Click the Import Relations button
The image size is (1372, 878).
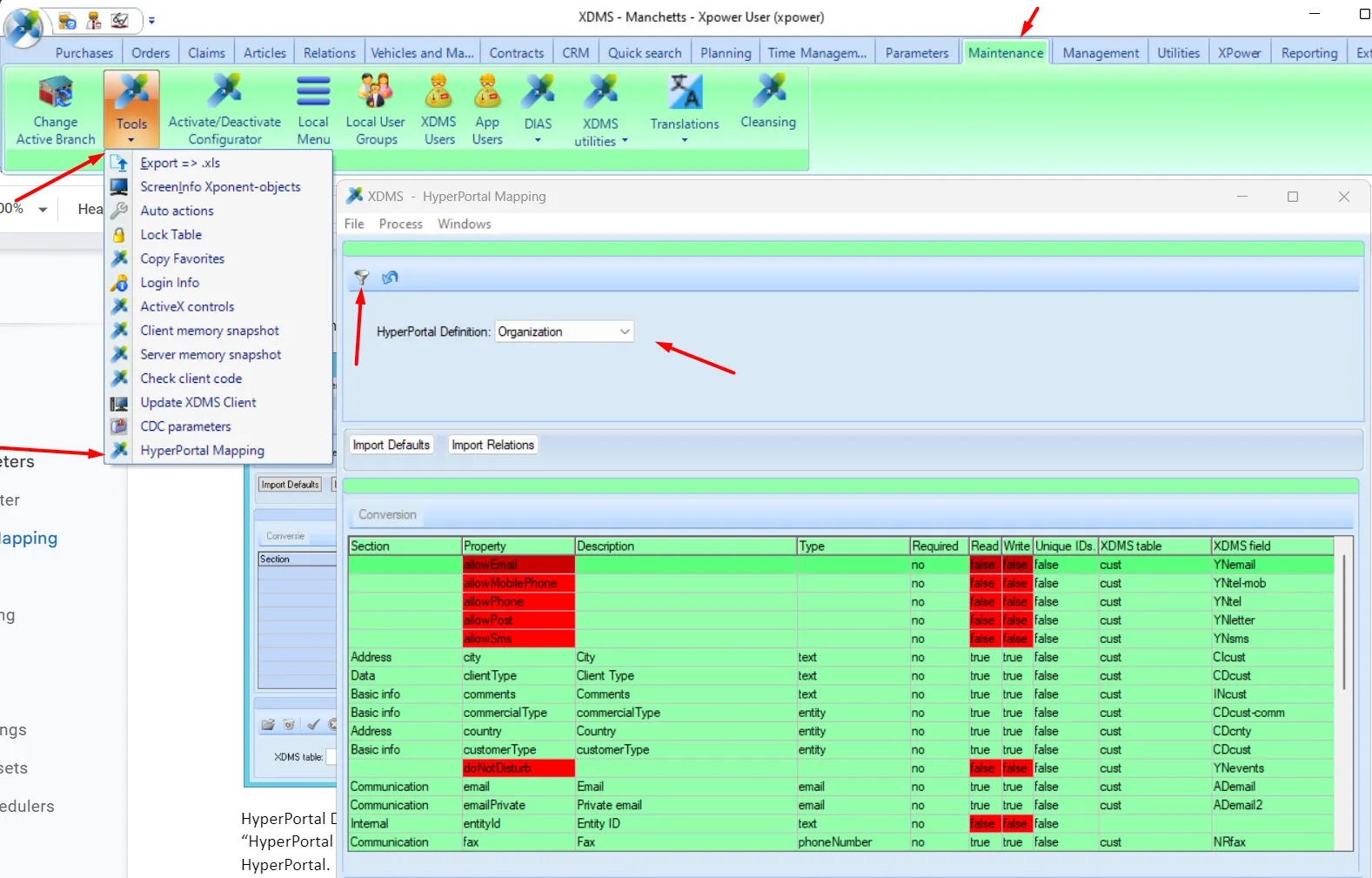[493, 445]
